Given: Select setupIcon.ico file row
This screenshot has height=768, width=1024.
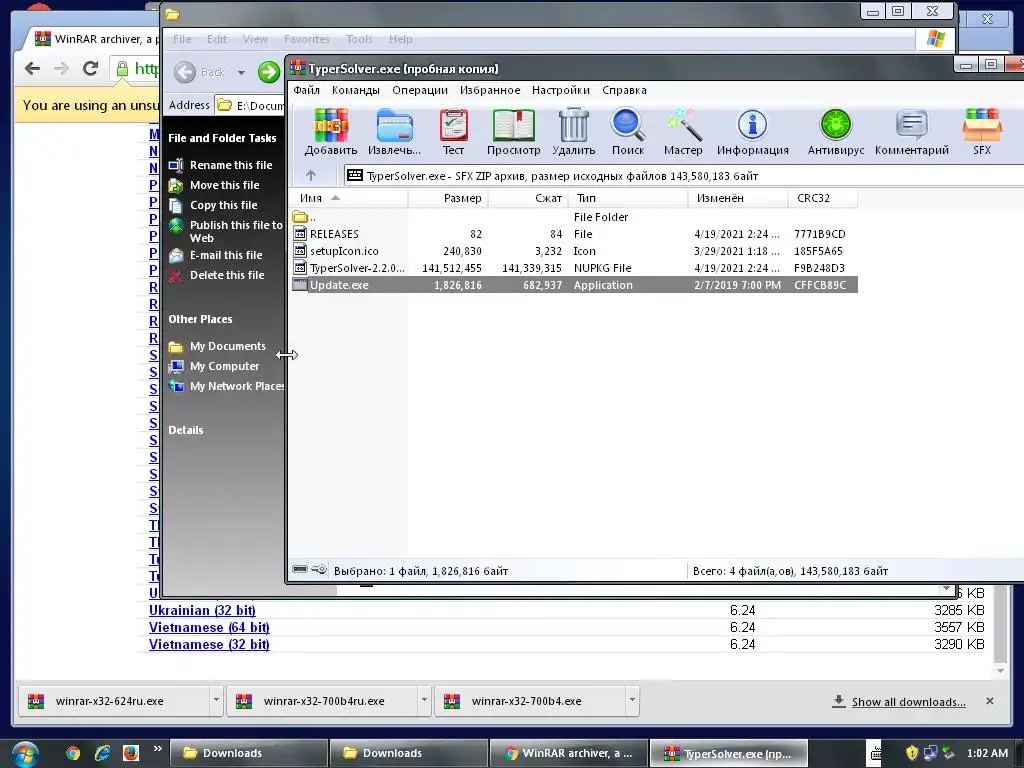Looking at the screenshot, I should click(574, 251).
